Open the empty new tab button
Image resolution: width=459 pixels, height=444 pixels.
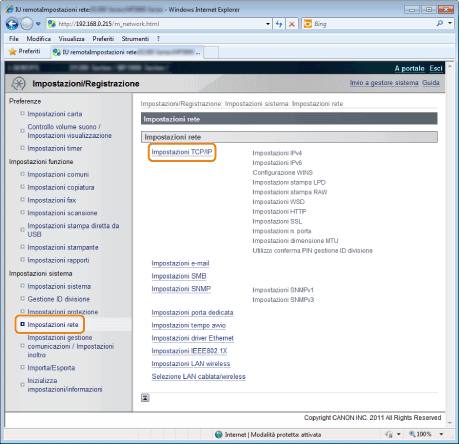click(x=211, y=52)
